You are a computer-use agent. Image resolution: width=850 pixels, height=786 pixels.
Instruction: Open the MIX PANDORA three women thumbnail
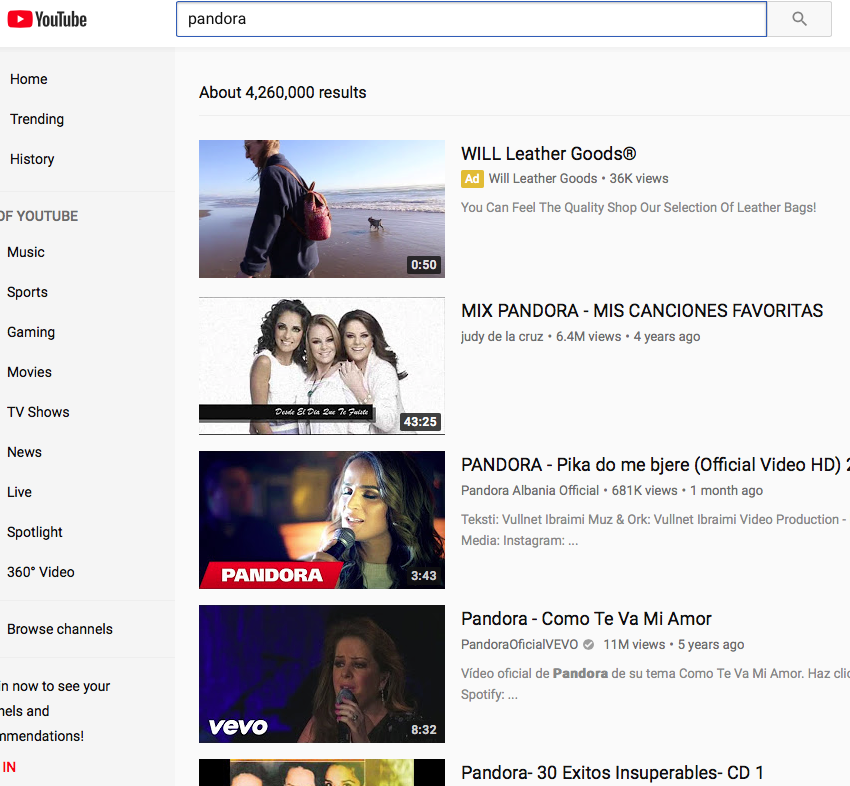pos(321,366)
